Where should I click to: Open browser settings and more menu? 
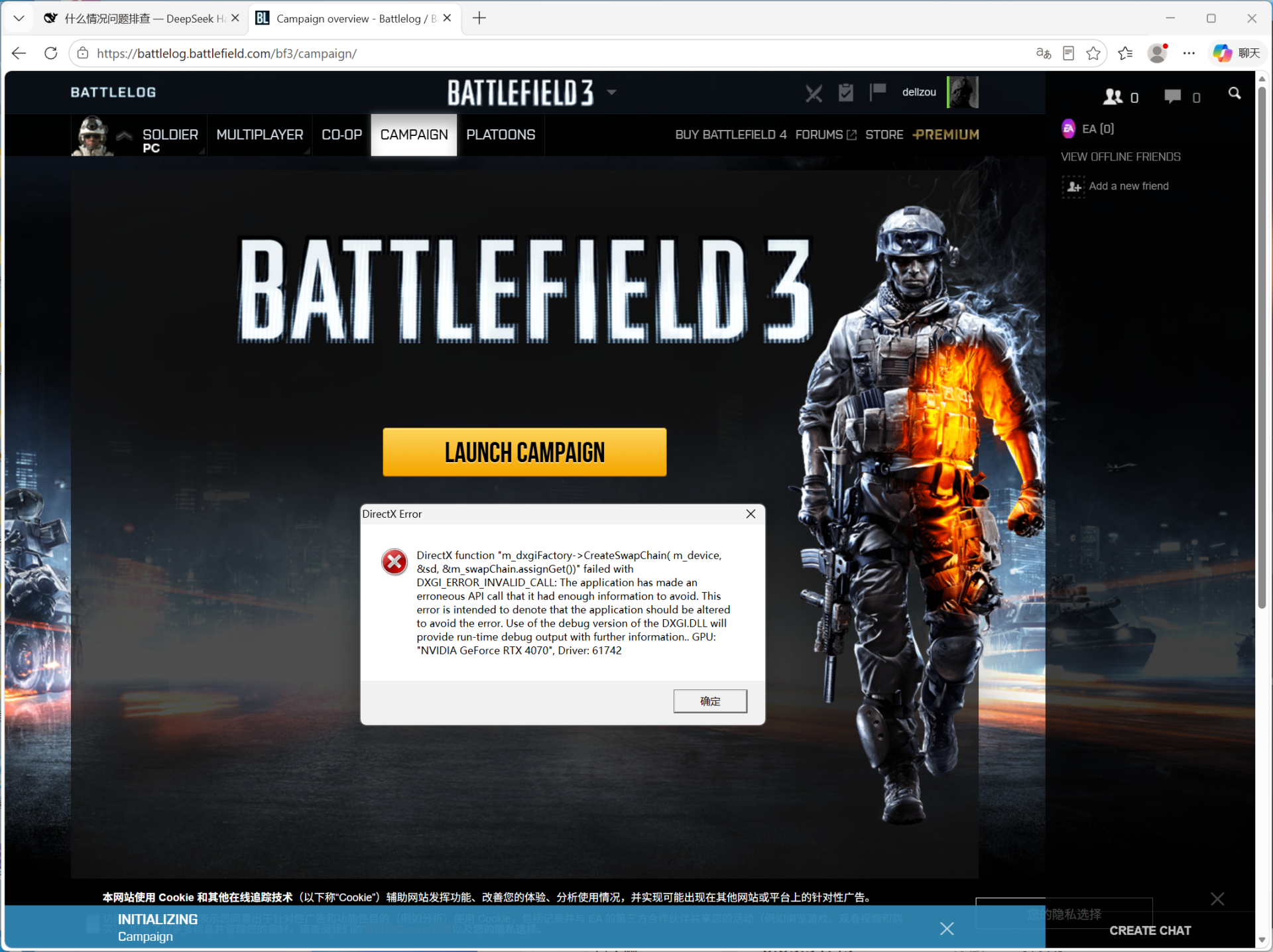[1189, 54]
